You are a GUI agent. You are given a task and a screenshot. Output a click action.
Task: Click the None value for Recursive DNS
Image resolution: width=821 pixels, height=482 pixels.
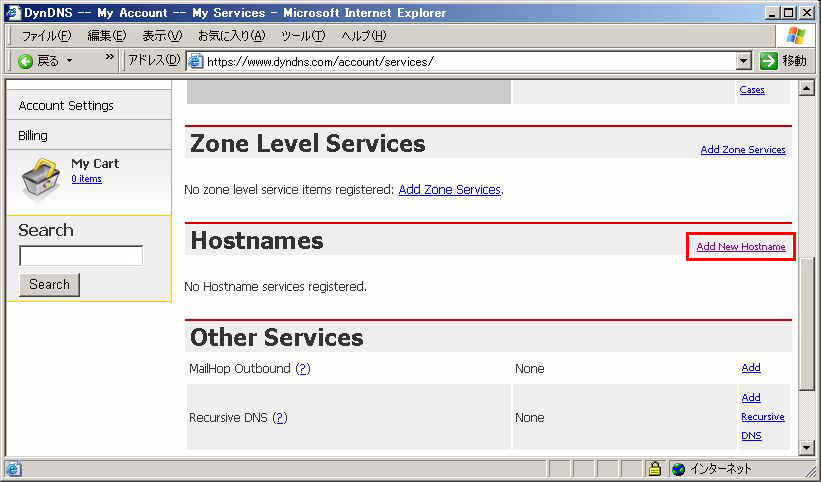[529, 418]
